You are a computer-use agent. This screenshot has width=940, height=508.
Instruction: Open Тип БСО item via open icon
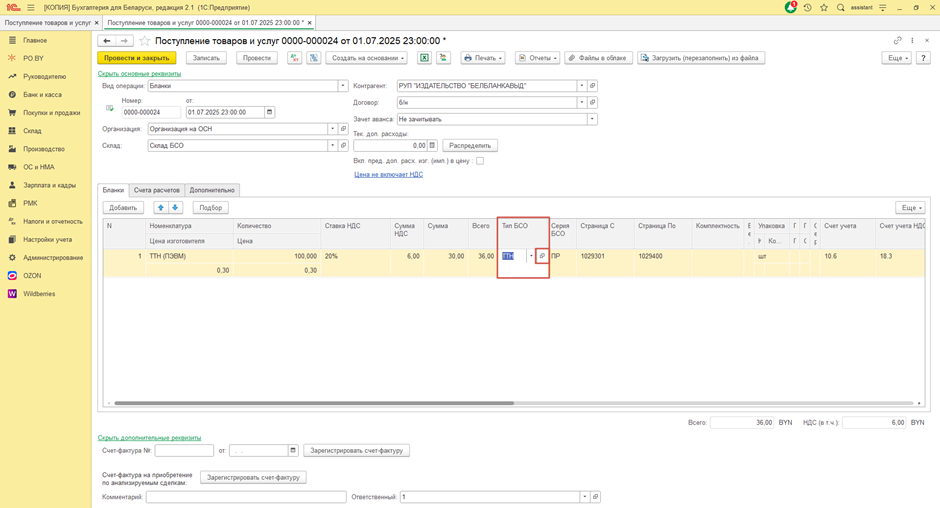point(542,256)
